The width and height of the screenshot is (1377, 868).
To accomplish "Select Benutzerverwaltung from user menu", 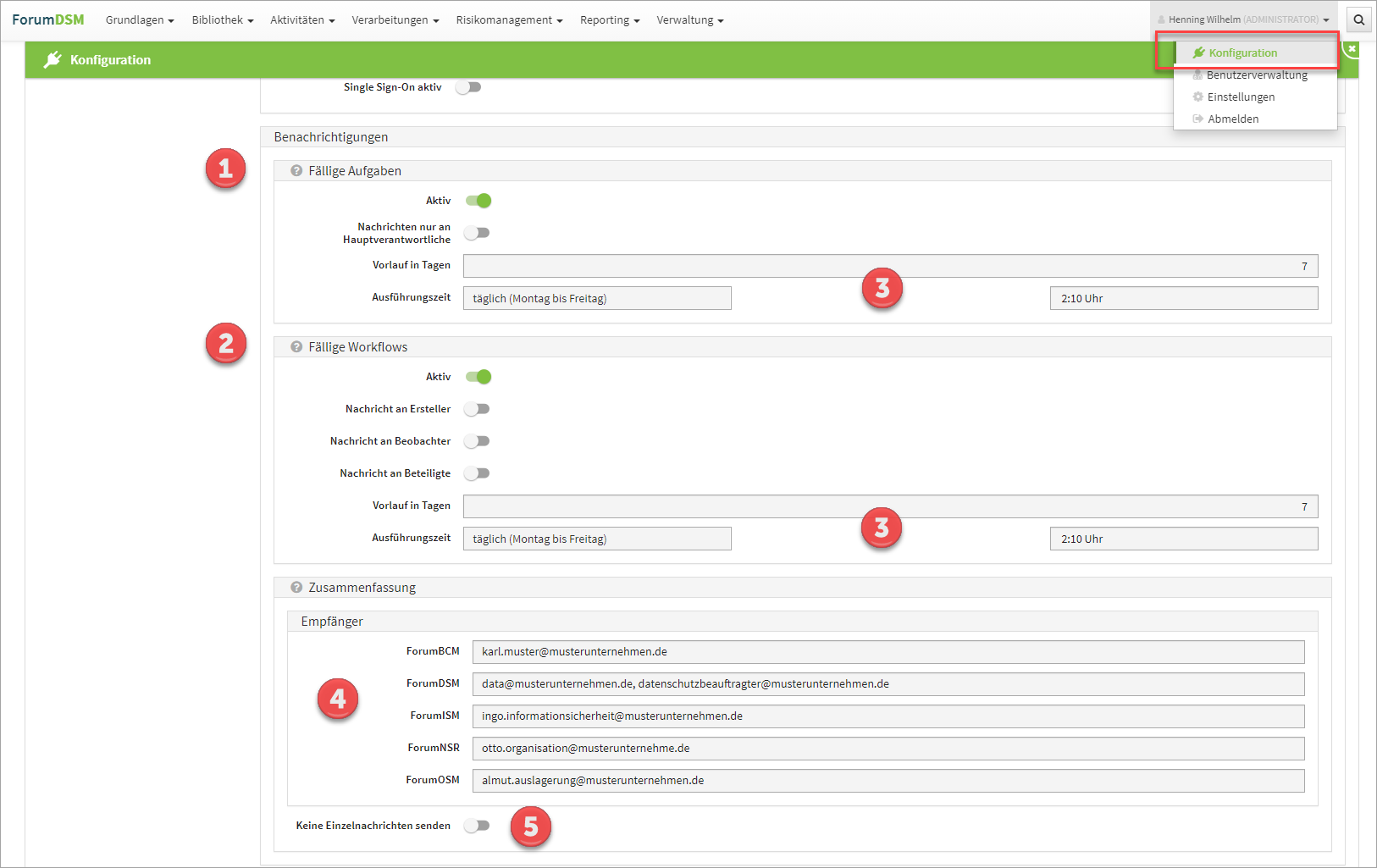I will [1256, 75].
